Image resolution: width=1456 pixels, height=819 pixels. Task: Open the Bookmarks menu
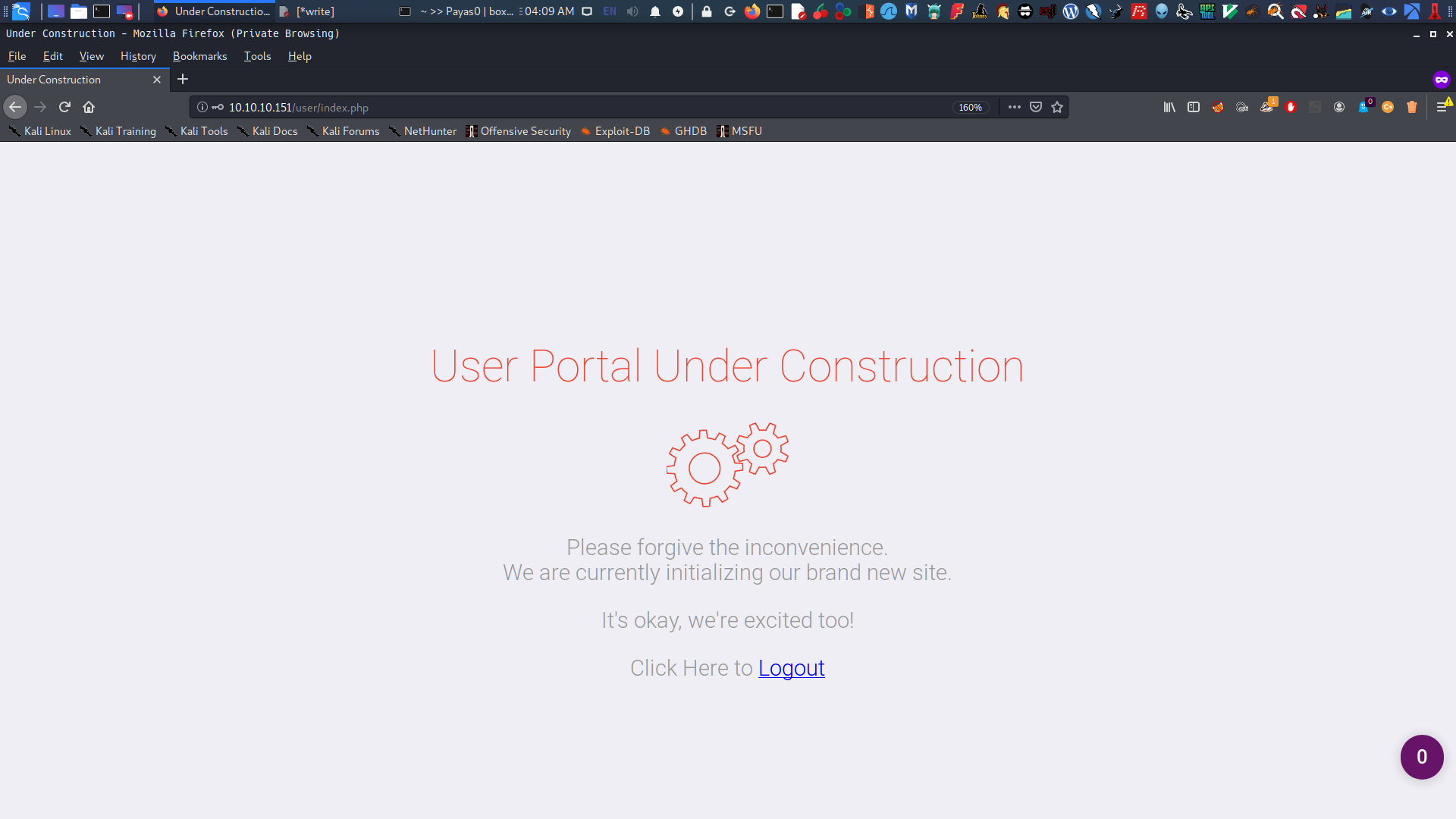tap(200, 56)
